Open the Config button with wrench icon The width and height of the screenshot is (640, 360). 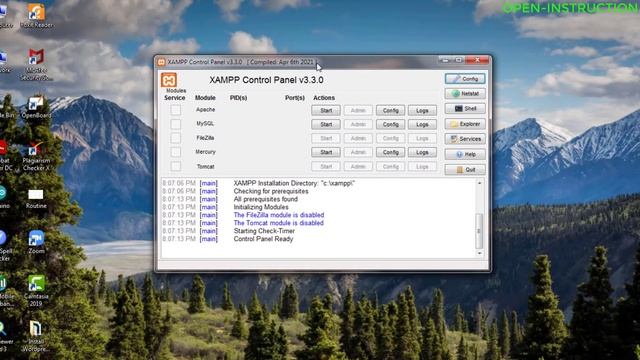tap(465, 79)
